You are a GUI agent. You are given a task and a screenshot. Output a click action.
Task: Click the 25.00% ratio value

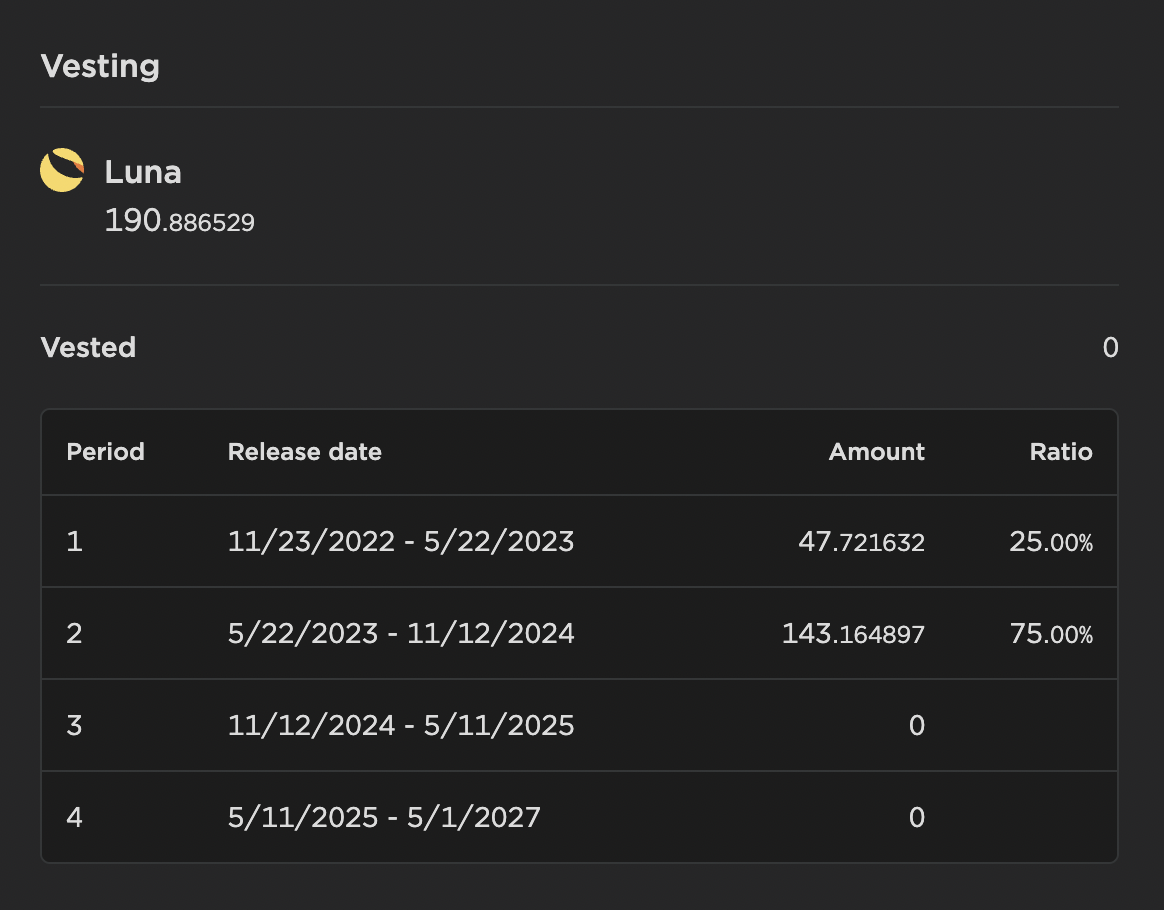pyautogui.click(x=1051, y=543)
